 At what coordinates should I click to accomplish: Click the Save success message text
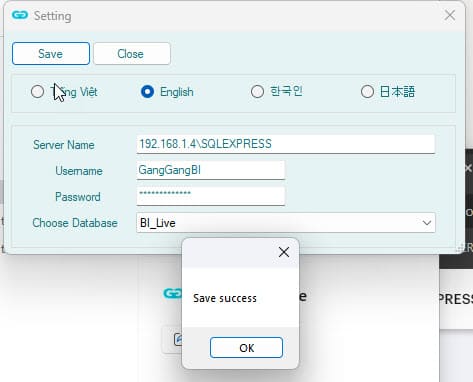point(225,298)
